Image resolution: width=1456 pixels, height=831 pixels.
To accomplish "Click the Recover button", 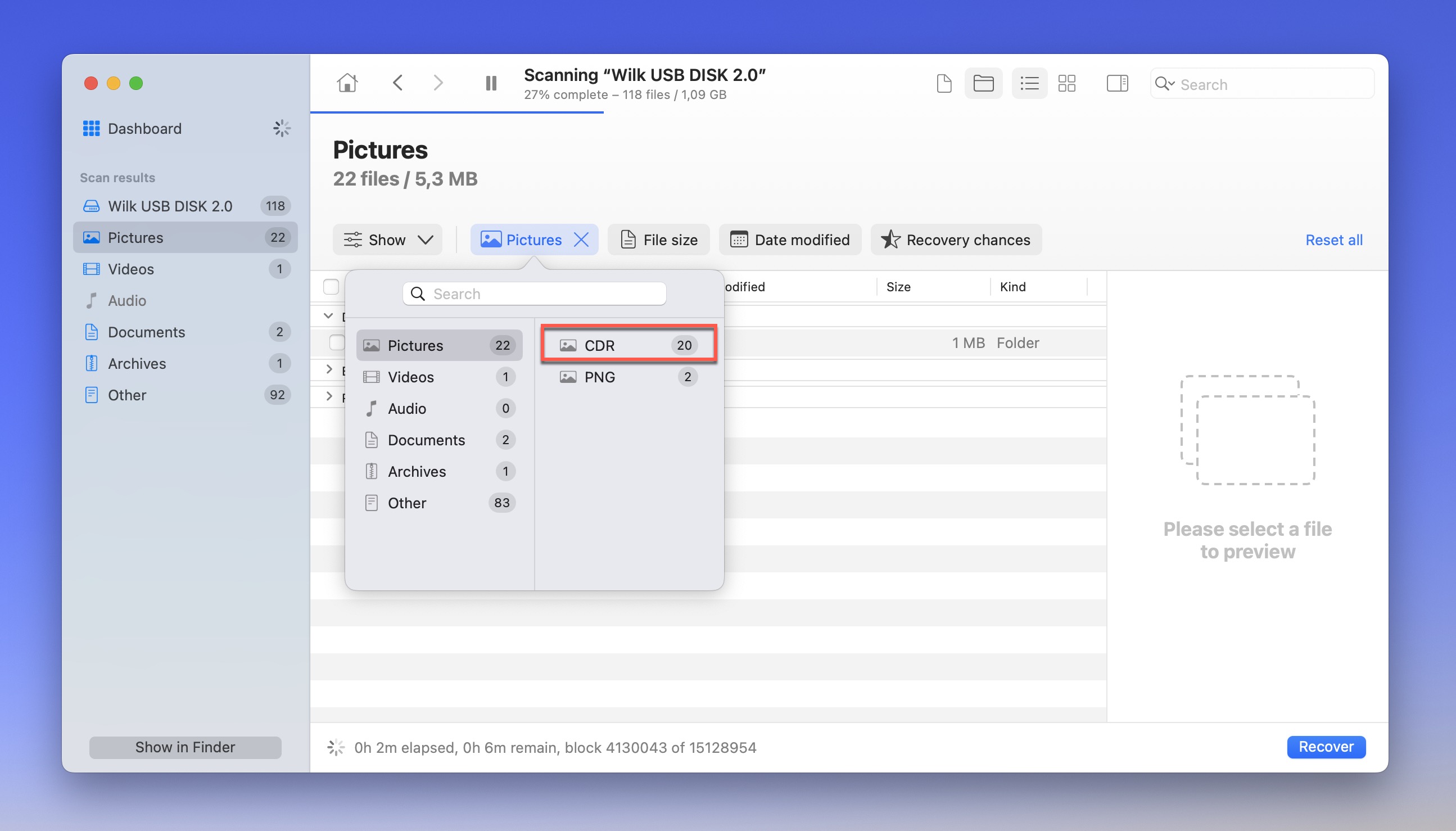I will [1325, 747].
